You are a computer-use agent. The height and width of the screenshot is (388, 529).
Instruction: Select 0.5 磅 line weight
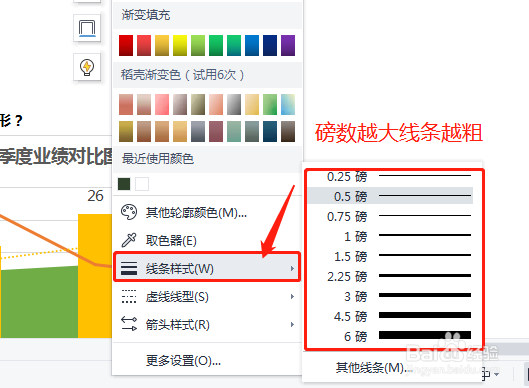(390, 196)
